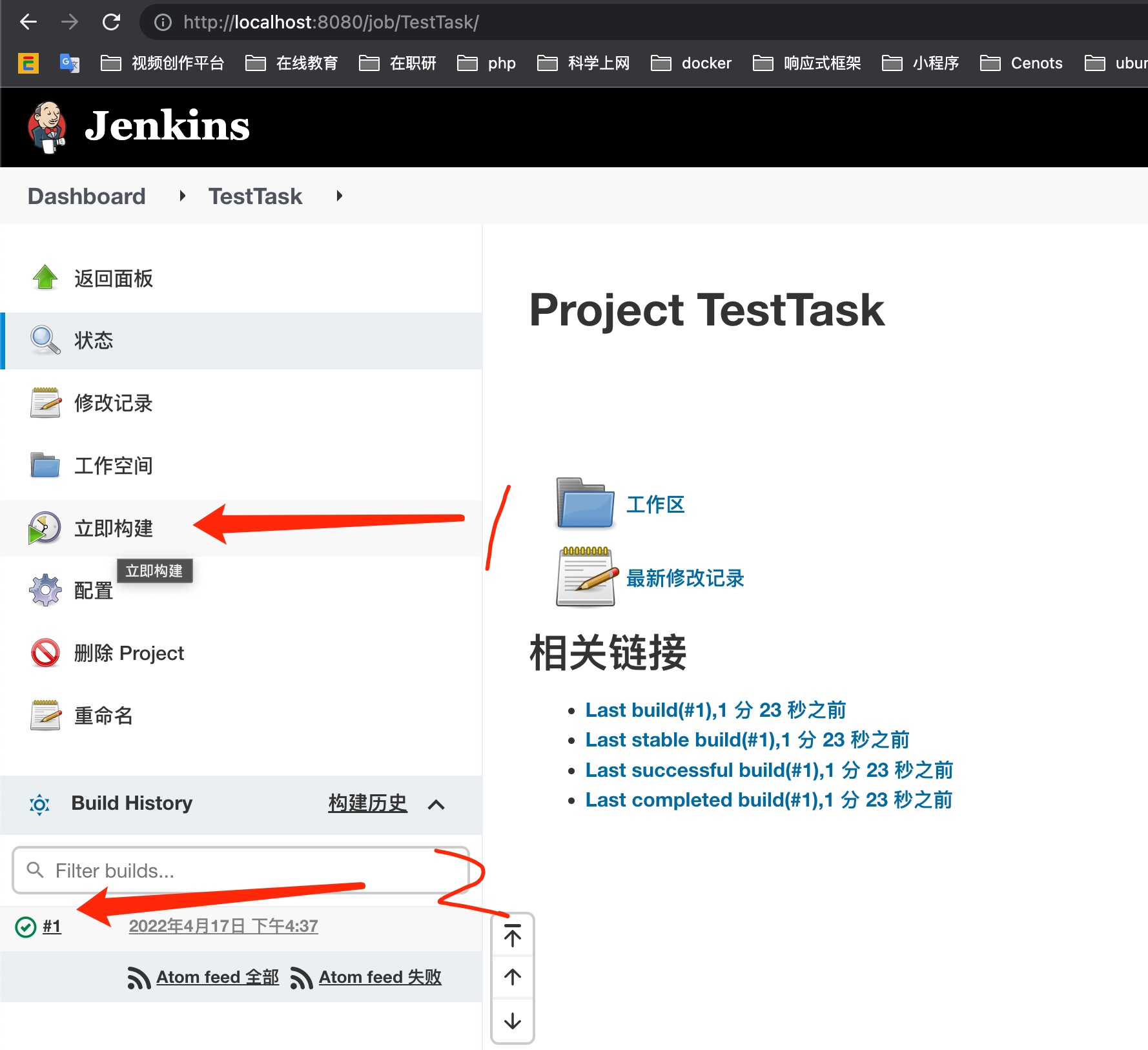1148x1050 pixels.
Task: Reload the page with browser refresh button
Action: point(111,23)
